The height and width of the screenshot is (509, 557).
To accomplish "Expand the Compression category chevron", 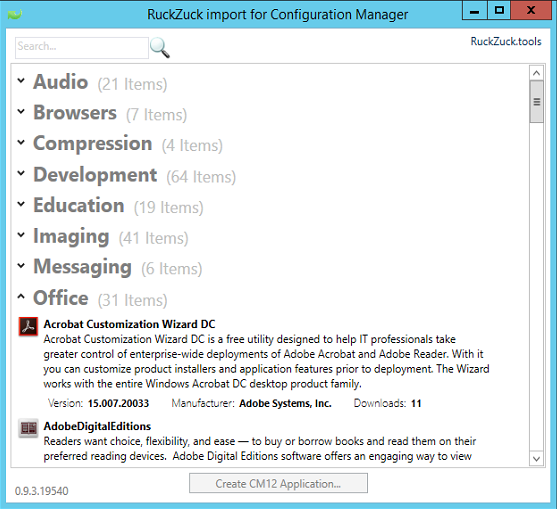I will [21, 142].
